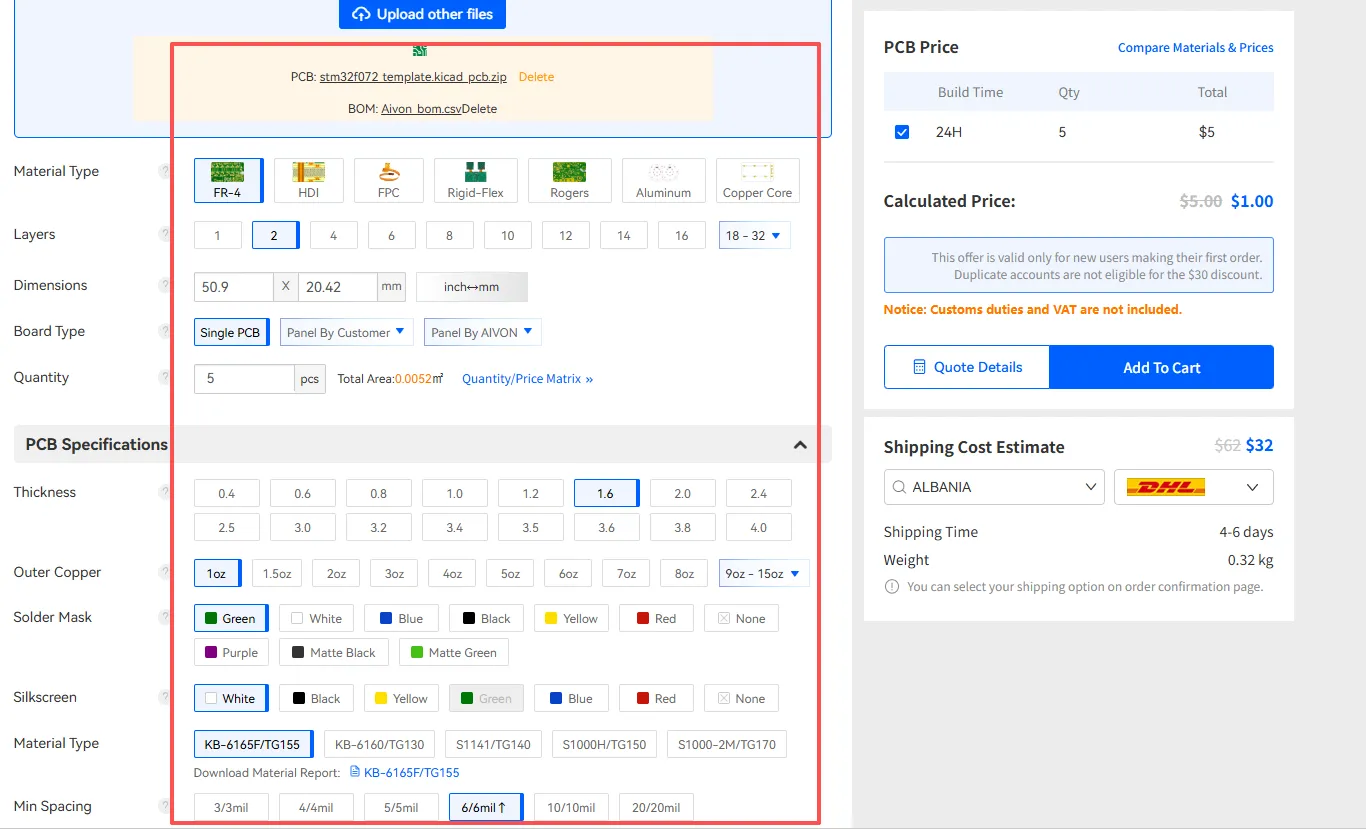
Task: Toggle the 24H build time checkbox
Action: (x=902, y=132)
